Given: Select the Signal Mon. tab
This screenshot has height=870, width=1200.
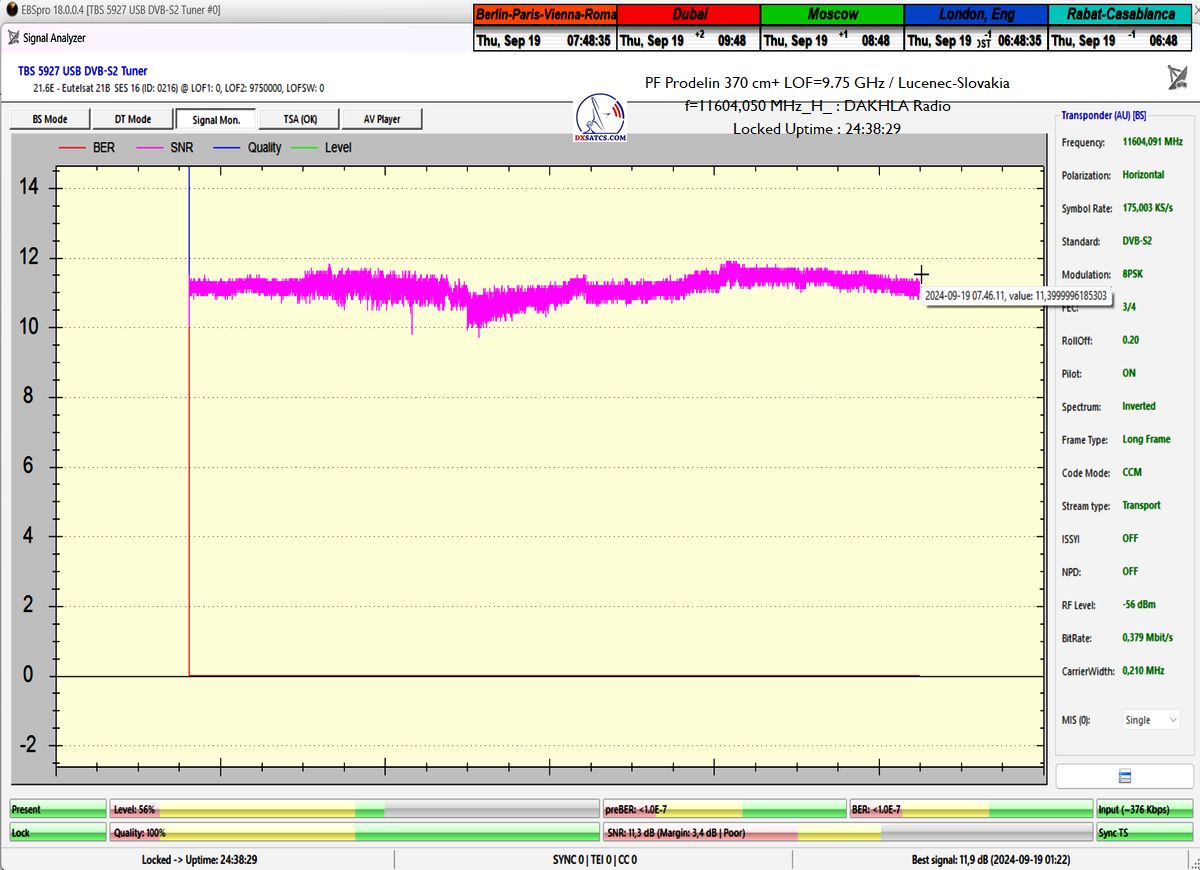Looking at the screenshot, I should click(215, 119).
